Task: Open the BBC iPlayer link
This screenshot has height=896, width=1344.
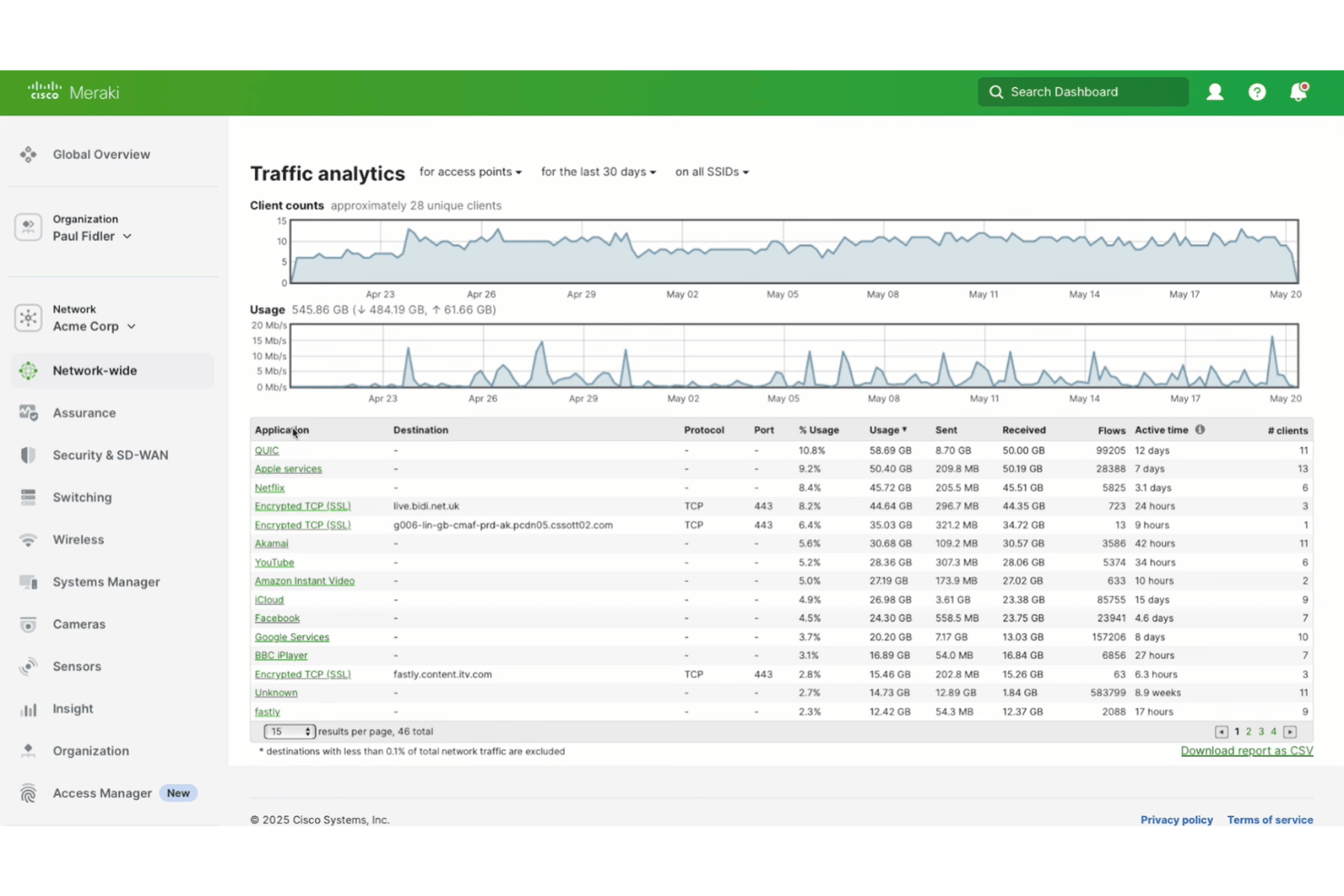Action: 281,655
